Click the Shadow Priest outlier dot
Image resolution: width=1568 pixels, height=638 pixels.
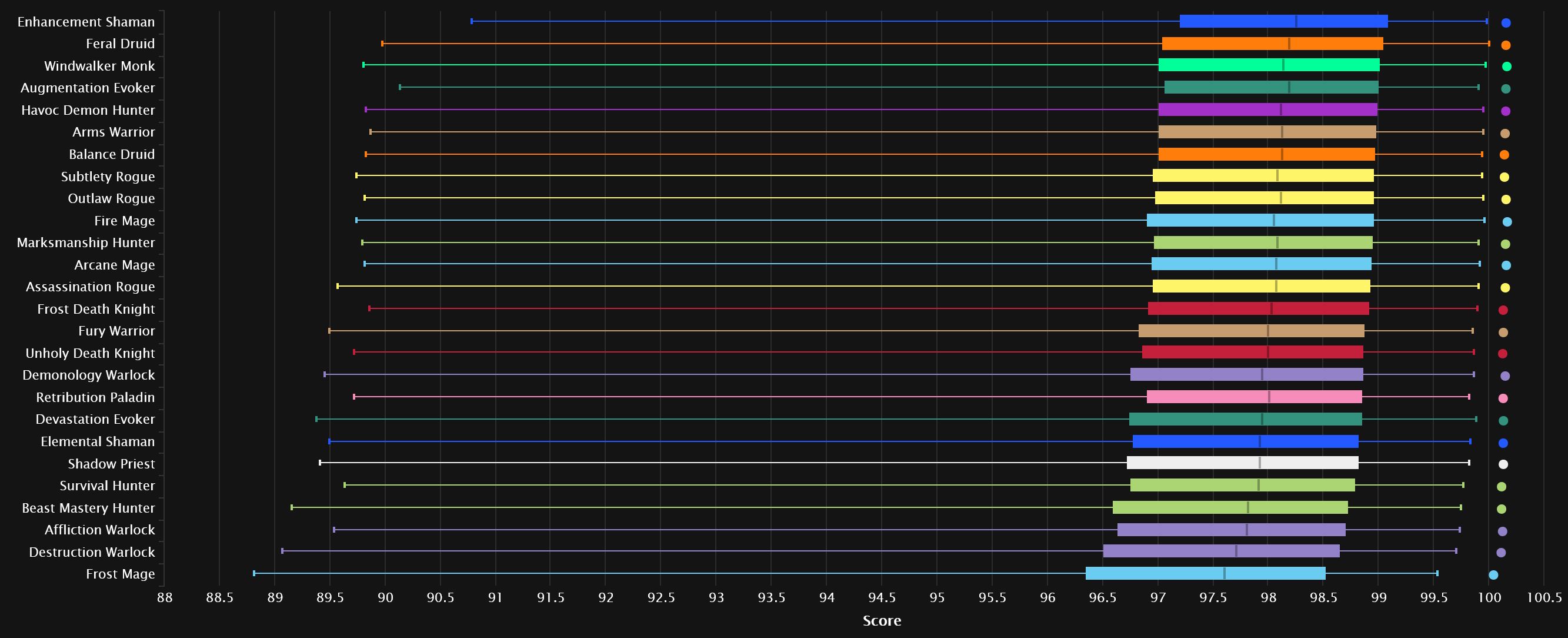tap(1503, 464)
